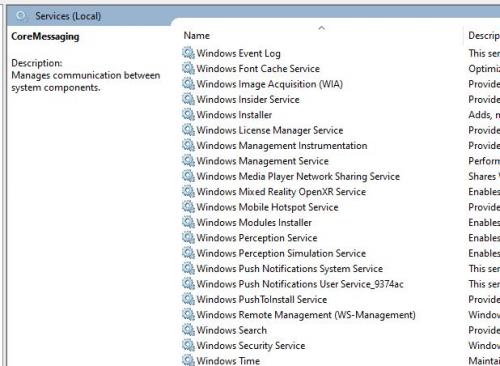Select the Windows Modules Installer name
Screen dimensions: 500x366
(x=254, y=223)
